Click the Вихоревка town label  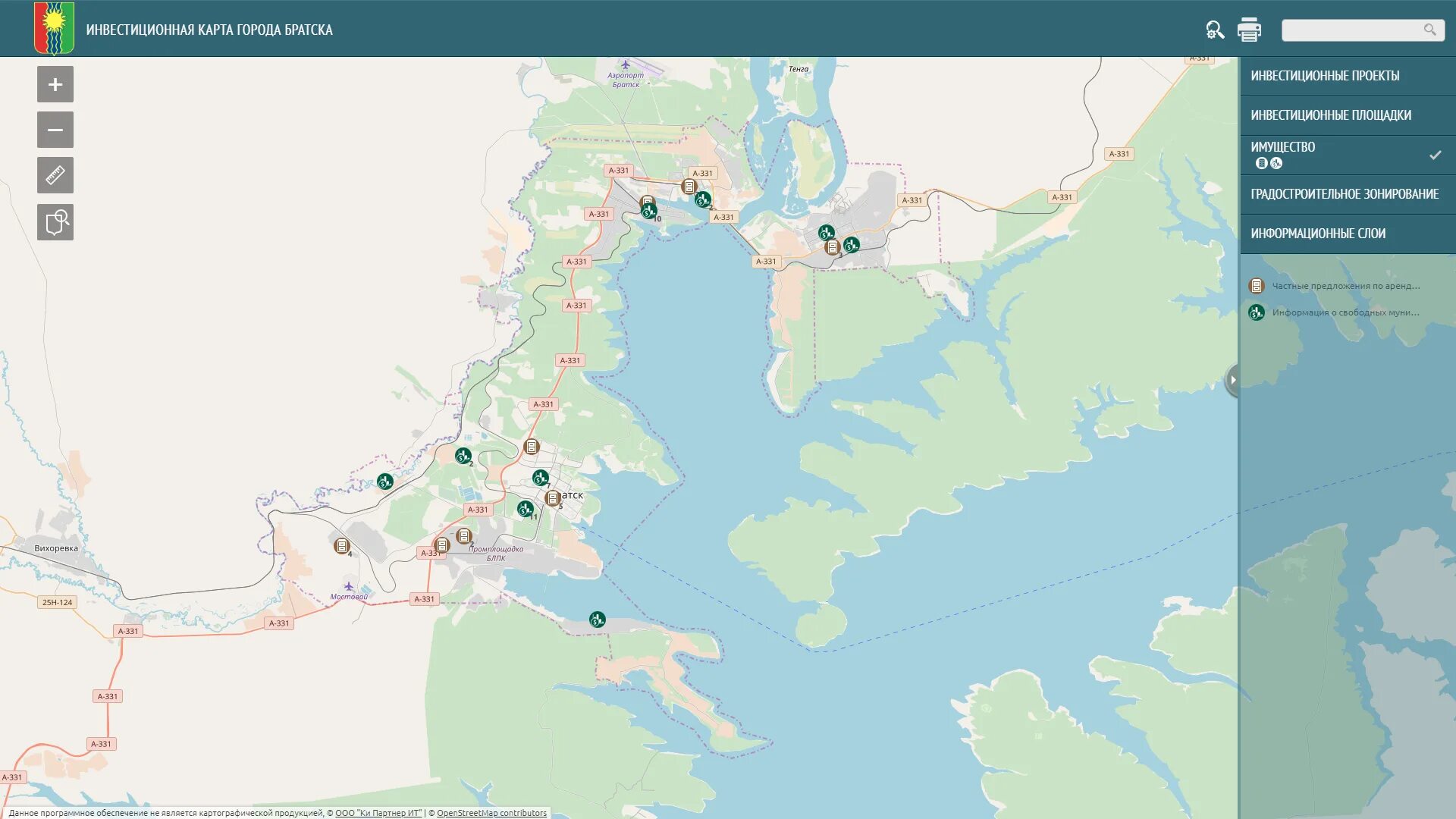56,548
